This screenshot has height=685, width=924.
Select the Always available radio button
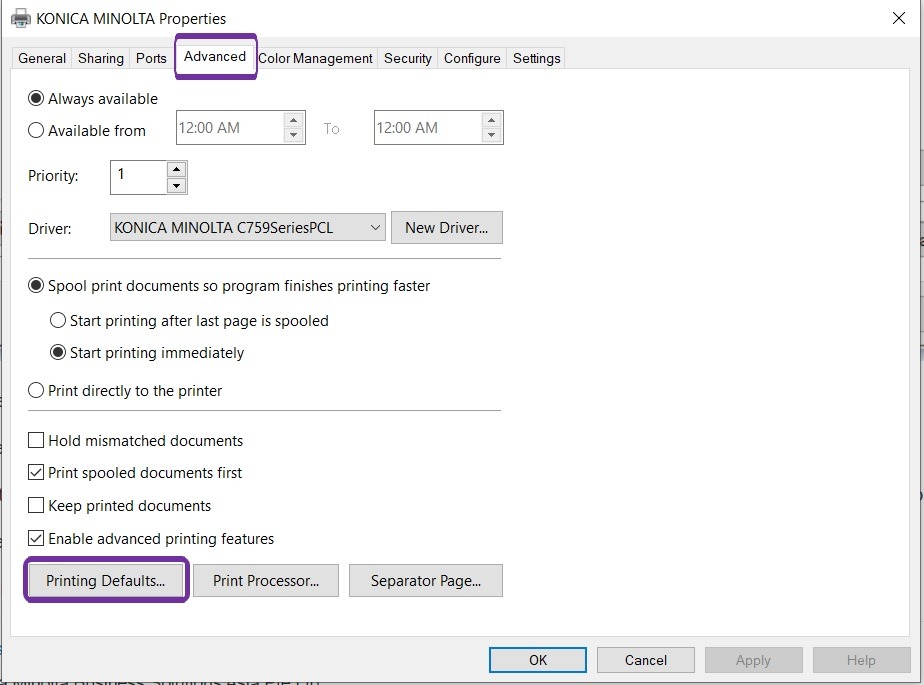pos(34,98)
